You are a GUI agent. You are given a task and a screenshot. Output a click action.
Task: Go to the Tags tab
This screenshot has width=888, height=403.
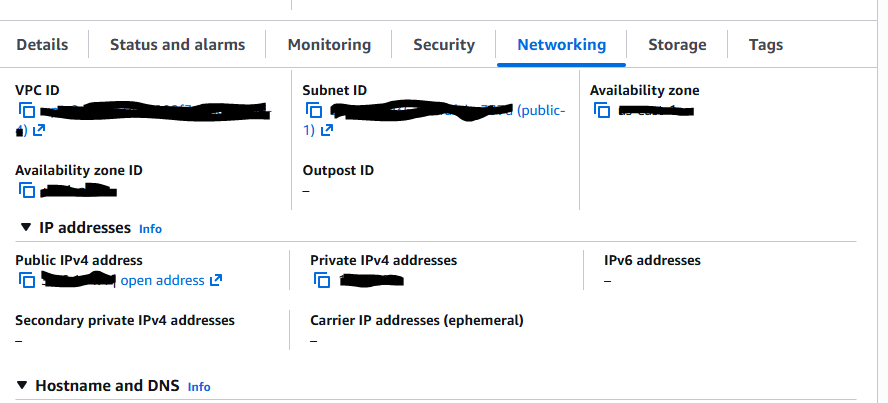[766, 44]
